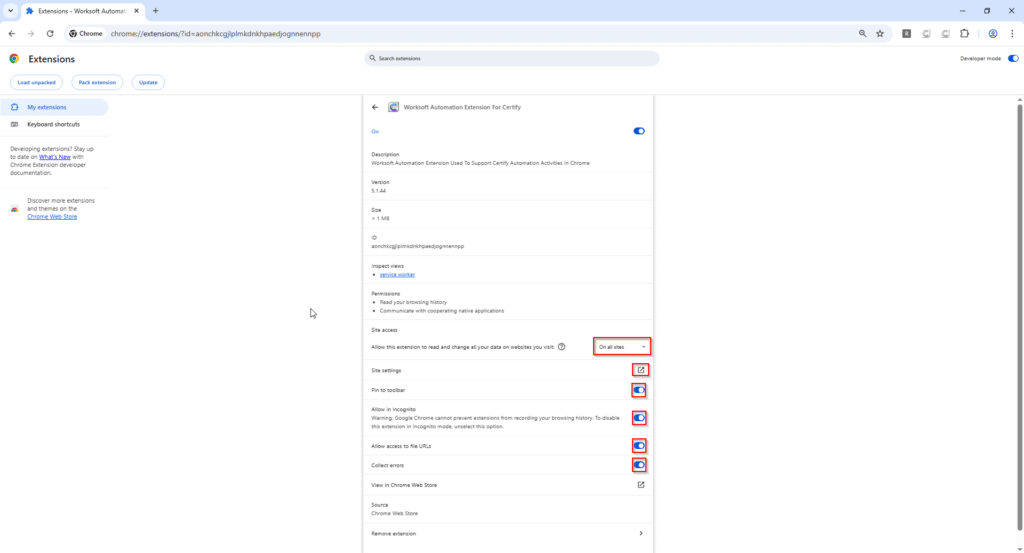
Task: Open a new tab with plus icon
Action: pos(155,11)
